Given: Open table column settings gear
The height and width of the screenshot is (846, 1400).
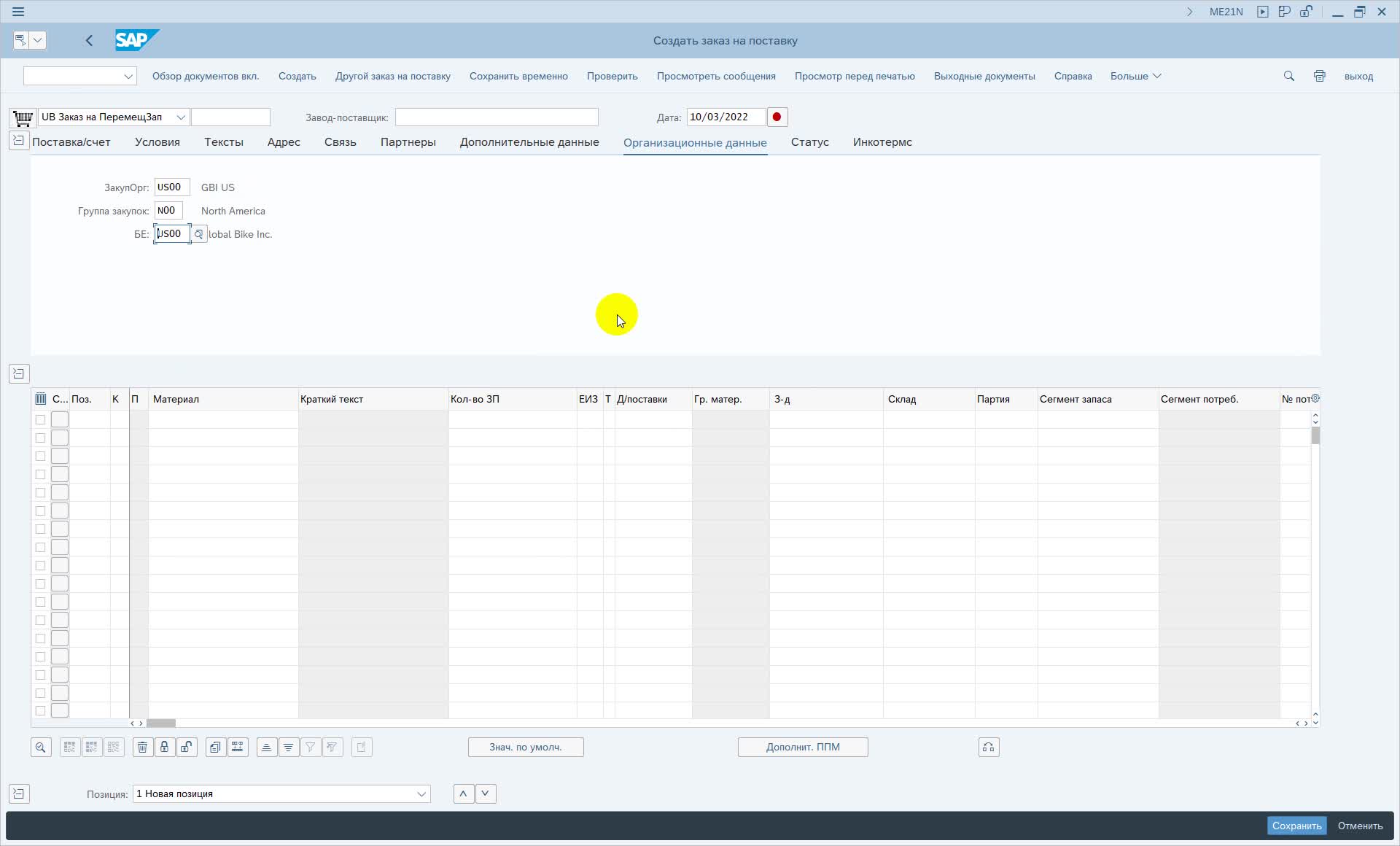Looking at the screenshot, I should pyautogui.click(x=1315, y=399).
